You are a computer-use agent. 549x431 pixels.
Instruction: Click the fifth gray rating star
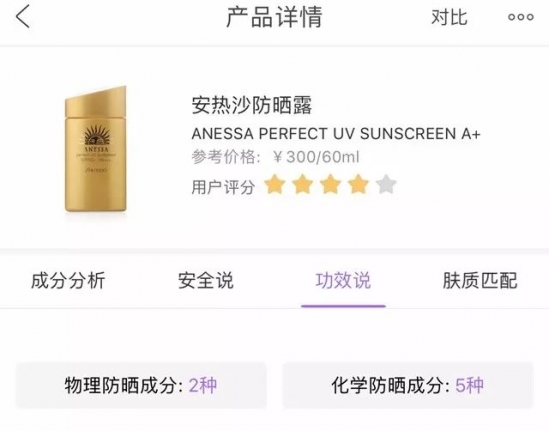tap(386, 185)
